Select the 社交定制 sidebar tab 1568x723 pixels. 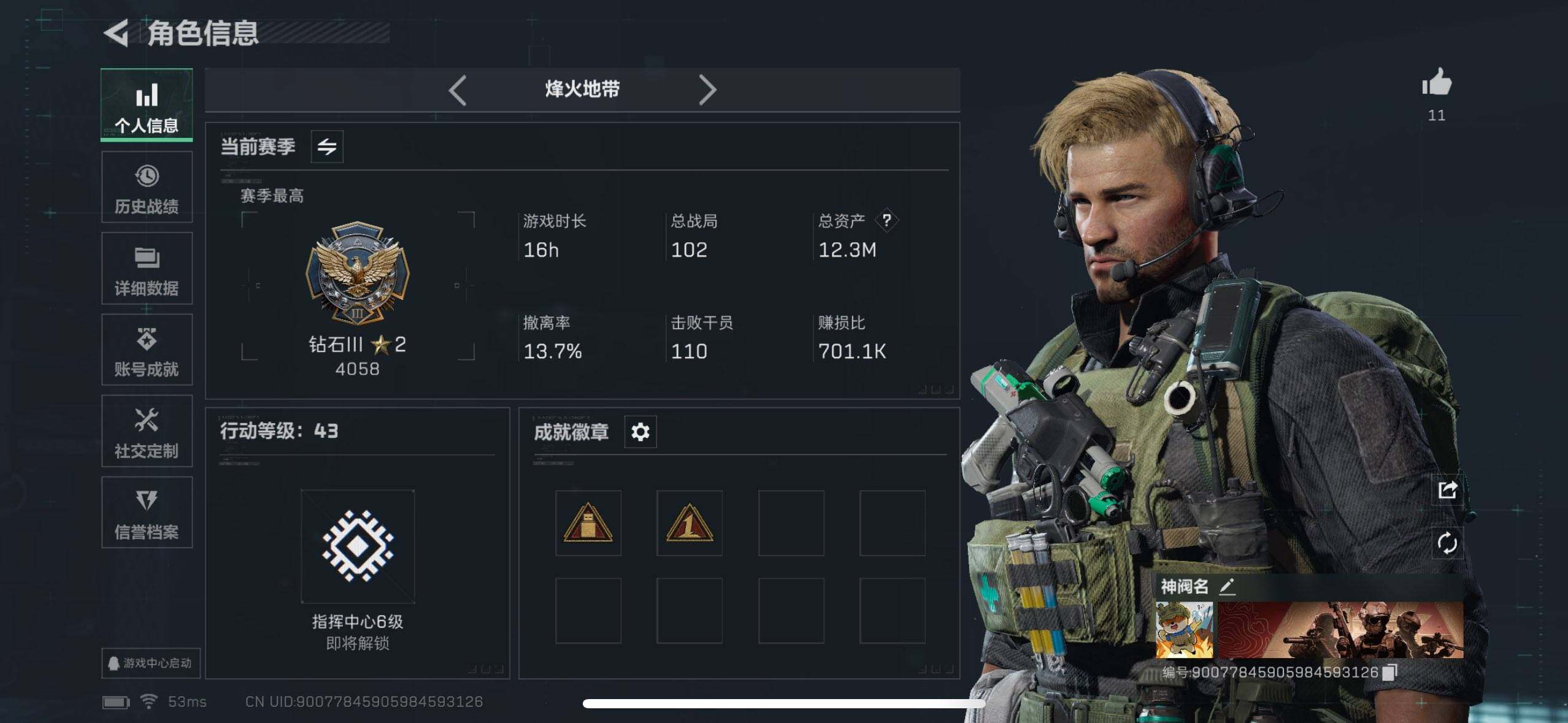tap(147, 431)
